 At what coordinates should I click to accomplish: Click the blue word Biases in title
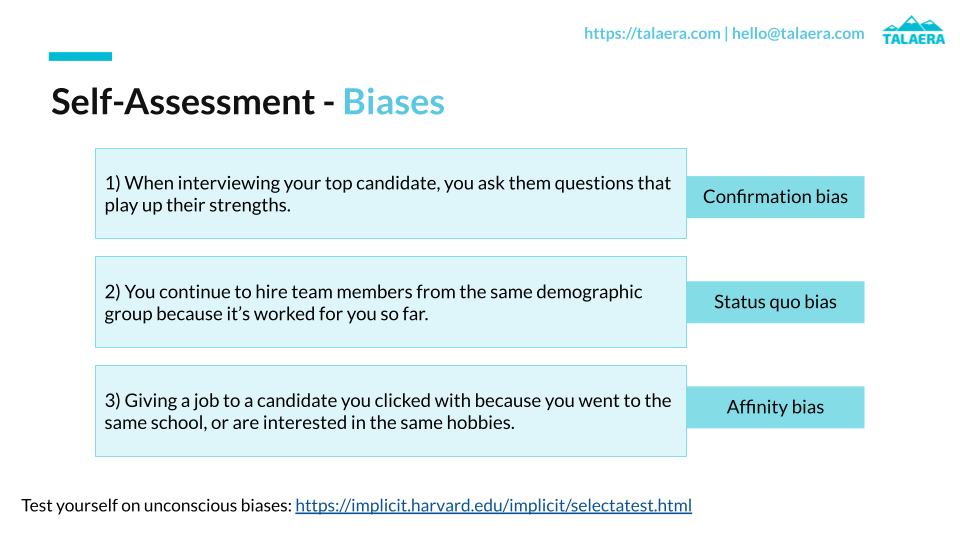(x=394, y=102)
